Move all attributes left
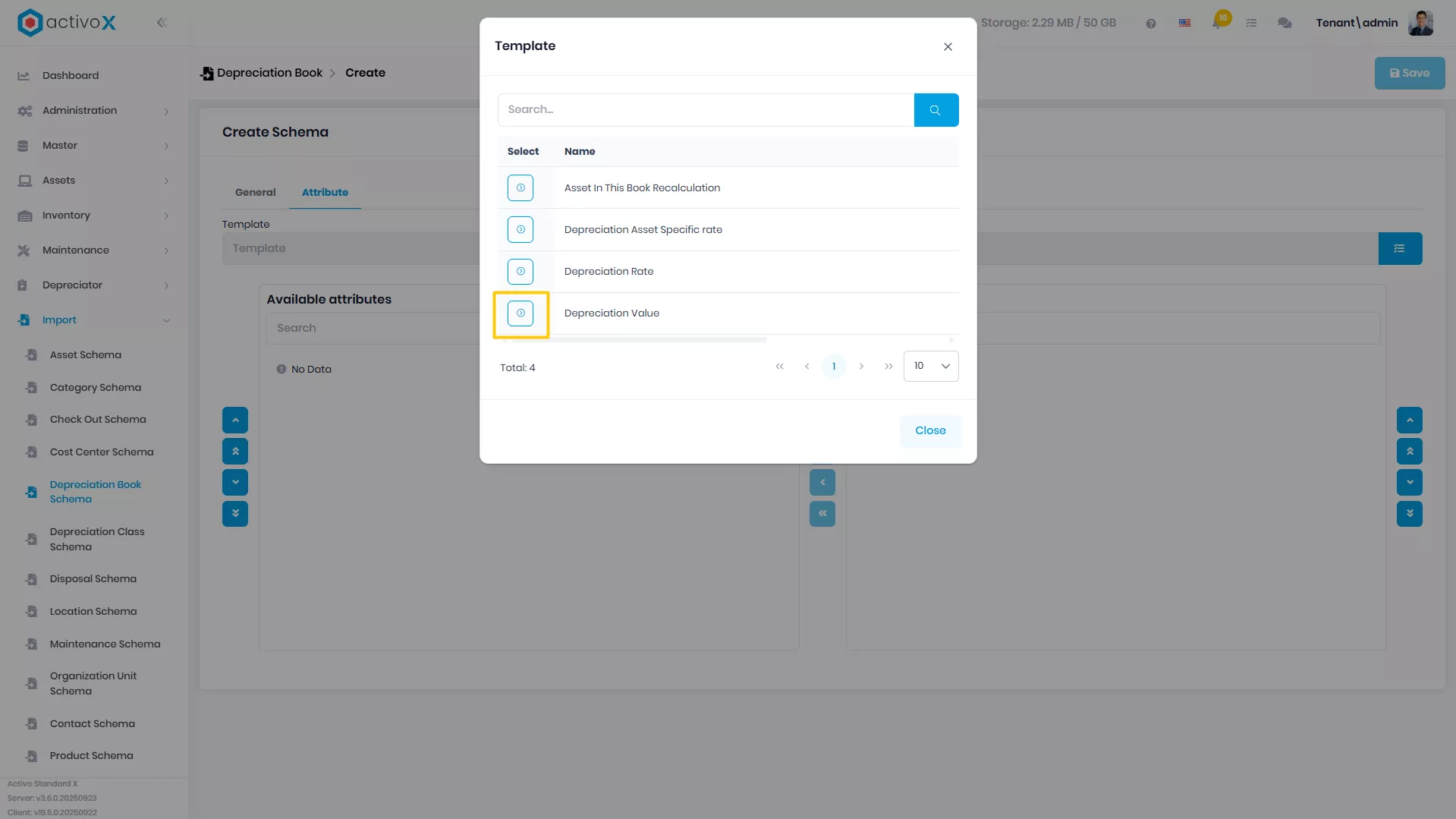 [x=822, y=515]
